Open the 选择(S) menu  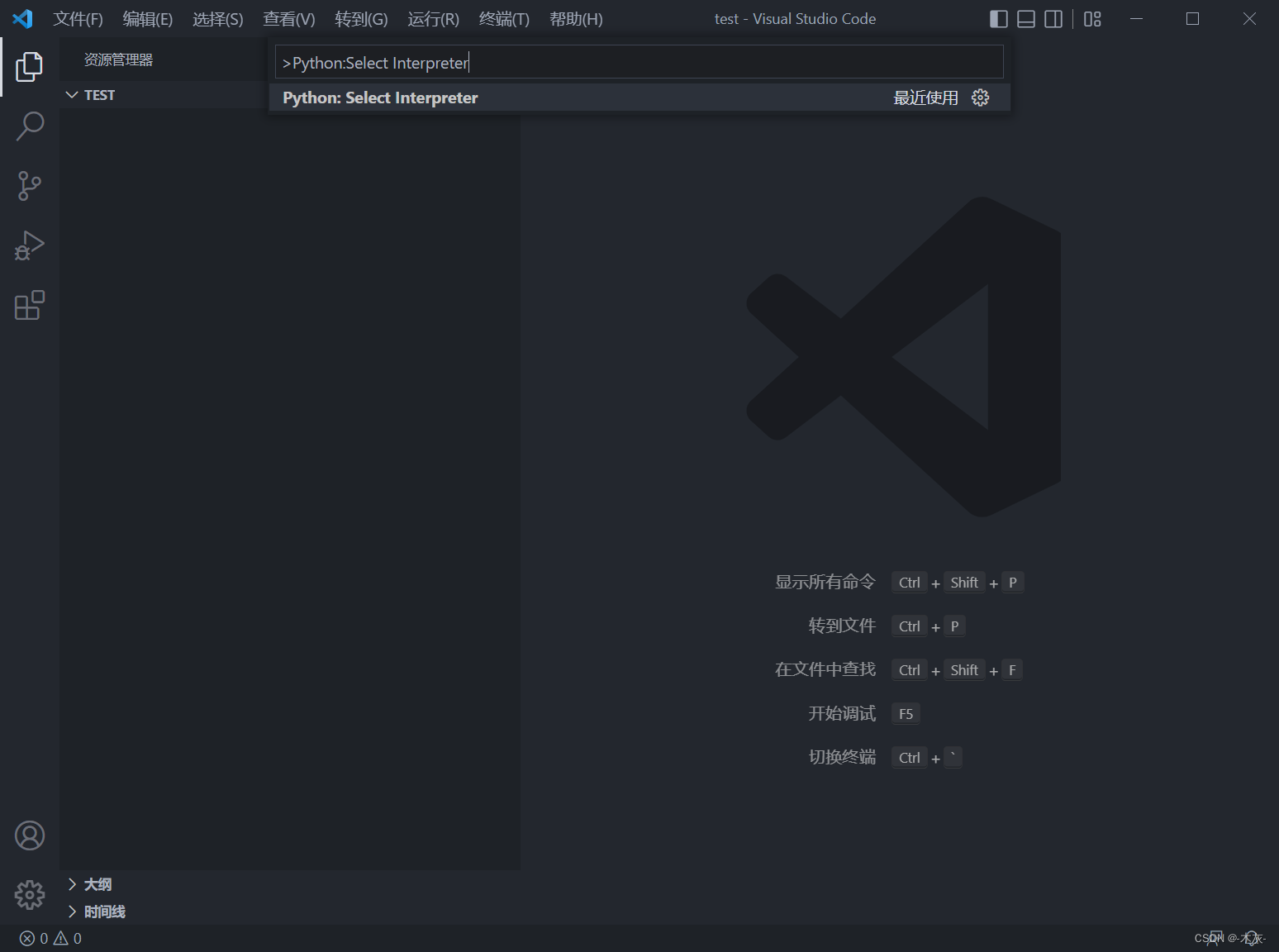pos(218,19)
